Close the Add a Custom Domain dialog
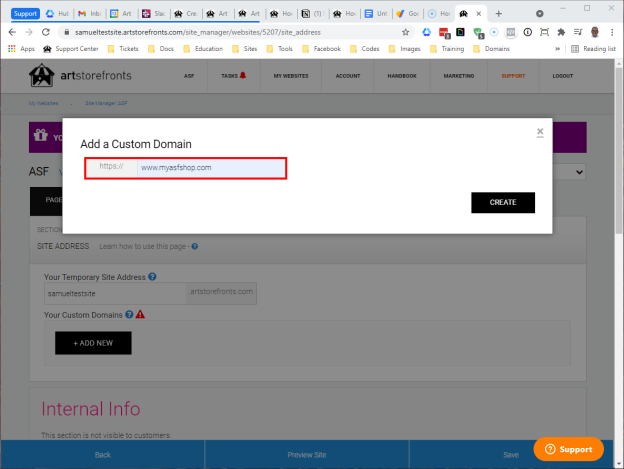The height and width of the screenshot is (469, 624). (x=540, y=132)
